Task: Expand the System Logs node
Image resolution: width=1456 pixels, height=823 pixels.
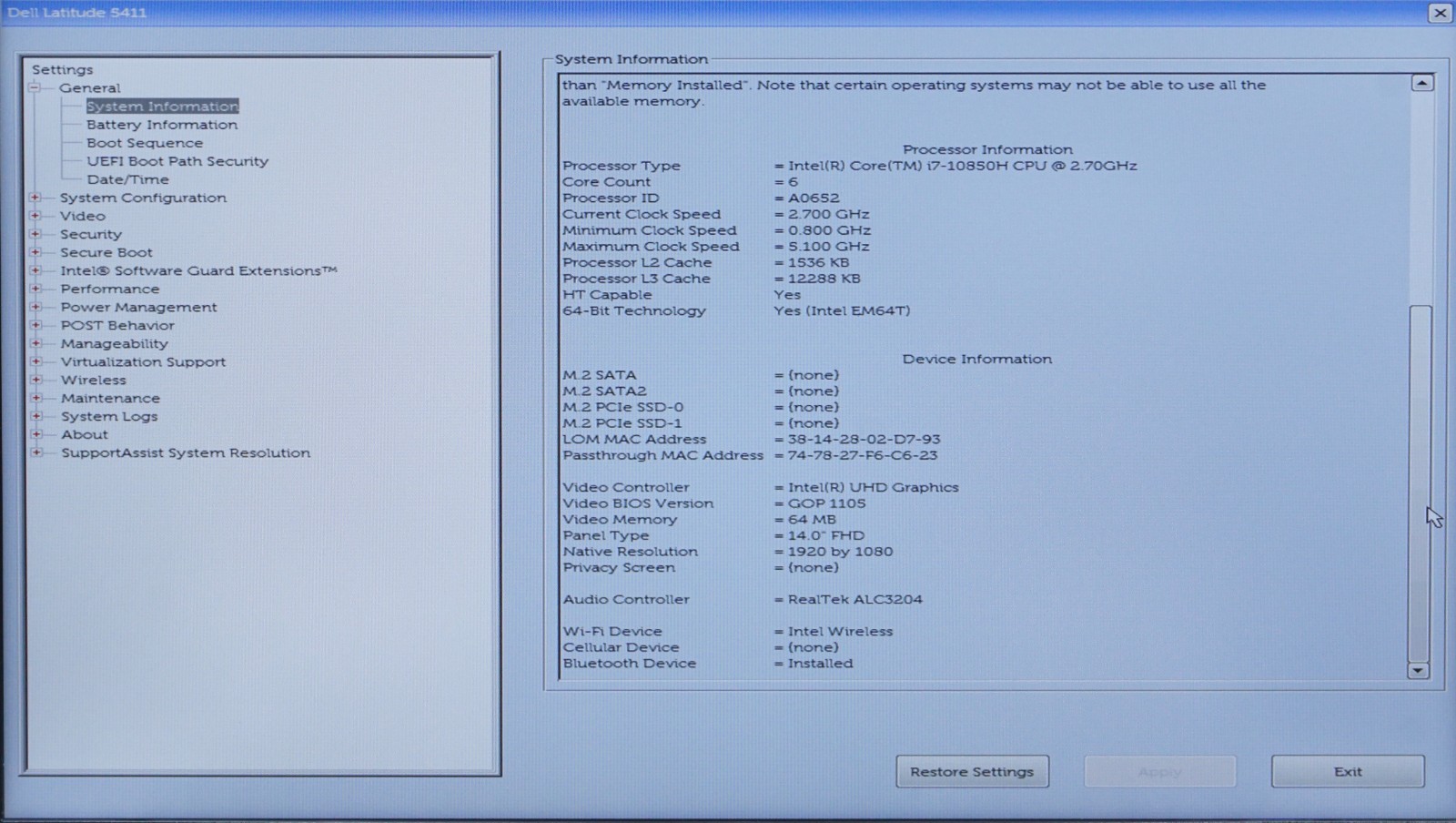Action: (x=35, y=416)
